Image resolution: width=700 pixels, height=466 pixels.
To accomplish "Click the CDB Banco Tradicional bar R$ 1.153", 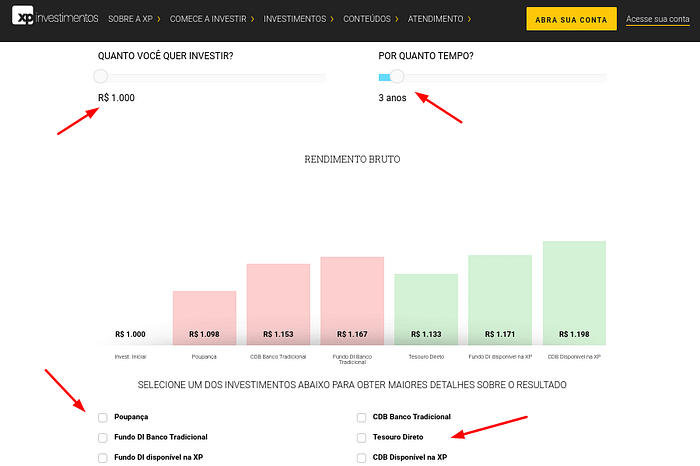I will [279, 304].
